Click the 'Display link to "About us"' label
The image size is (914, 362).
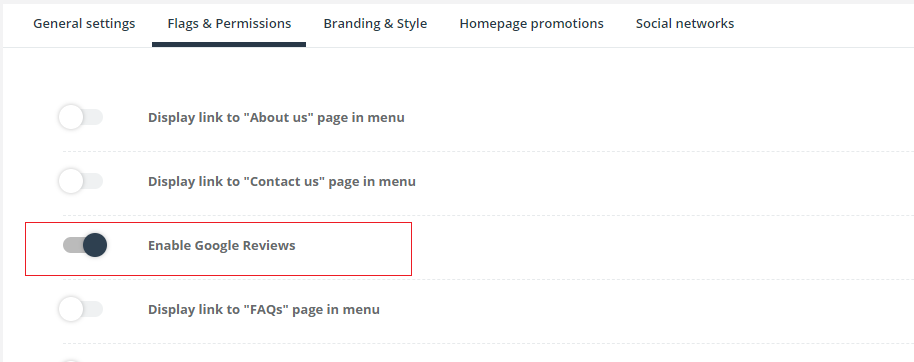point(276,118)
